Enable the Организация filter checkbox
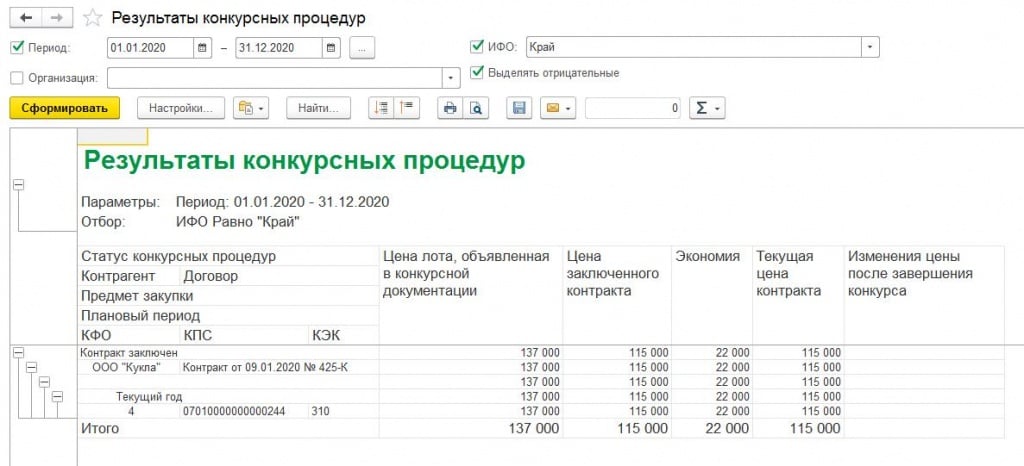 tap(16, 77)
